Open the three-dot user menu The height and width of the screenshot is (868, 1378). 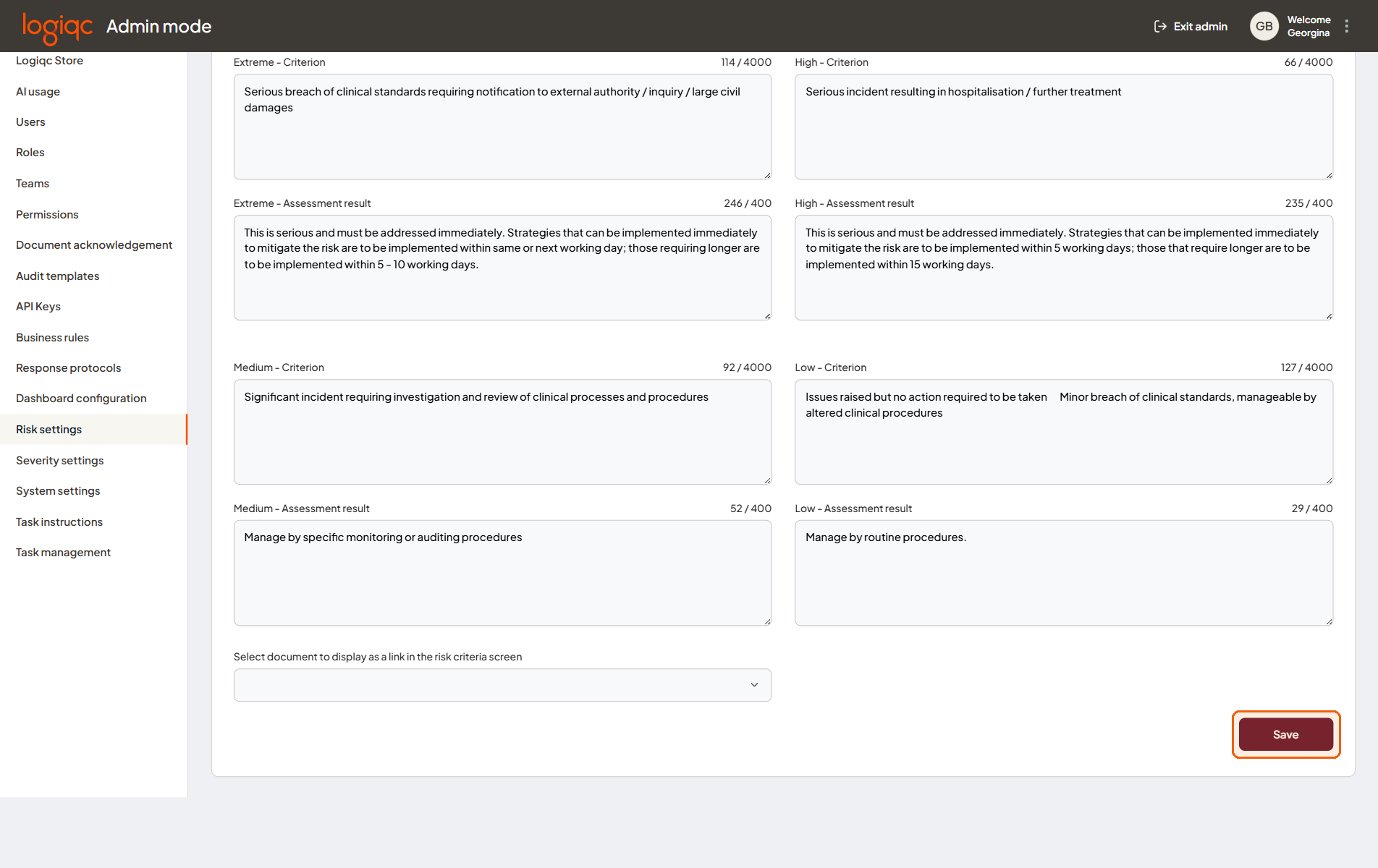click(1347, 26)
